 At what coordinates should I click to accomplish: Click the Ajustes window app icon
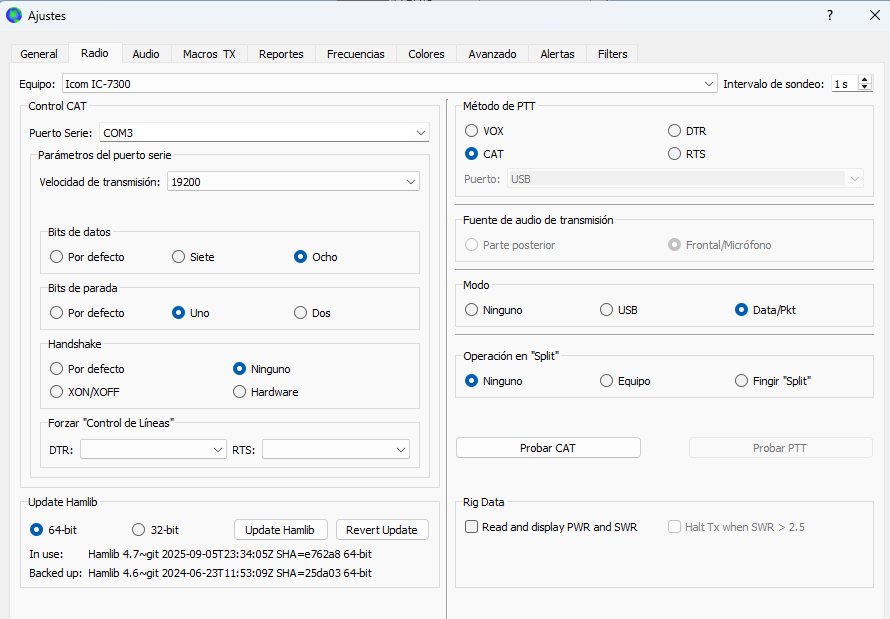click(14, 15)
